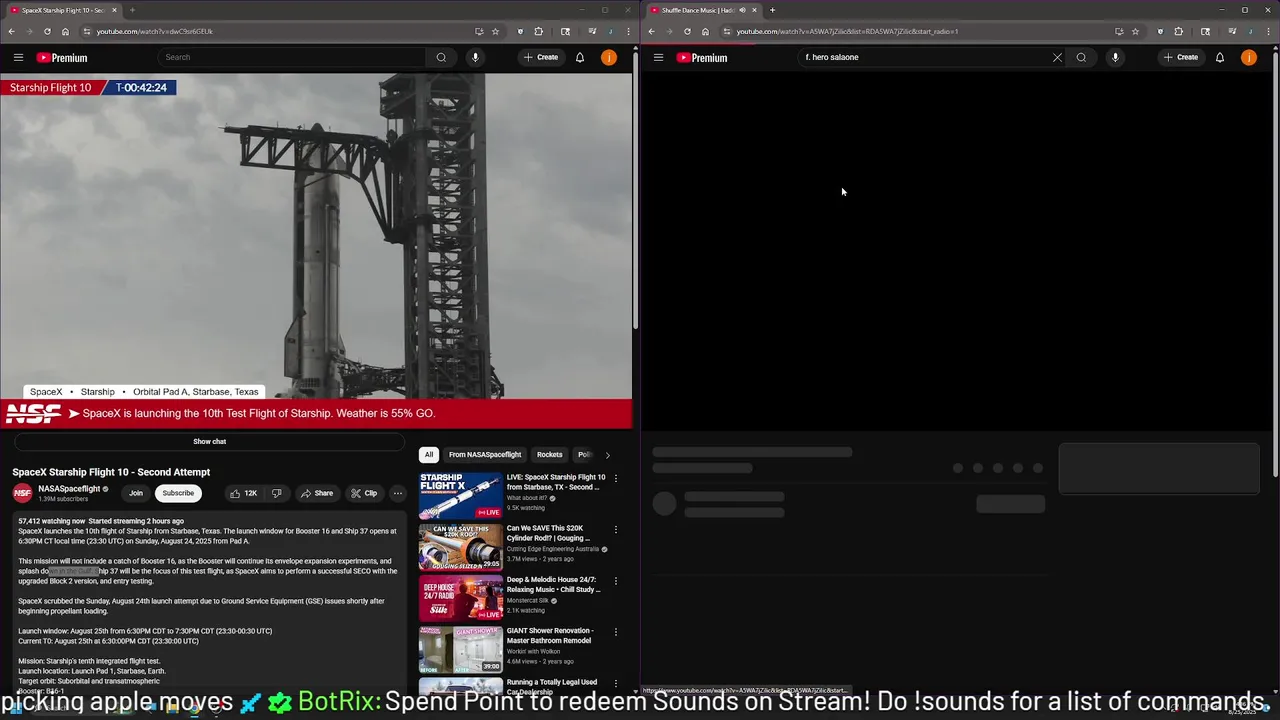Open 'GIANT Shower Renovation' video thumbnail

click(x=460, y=650)
